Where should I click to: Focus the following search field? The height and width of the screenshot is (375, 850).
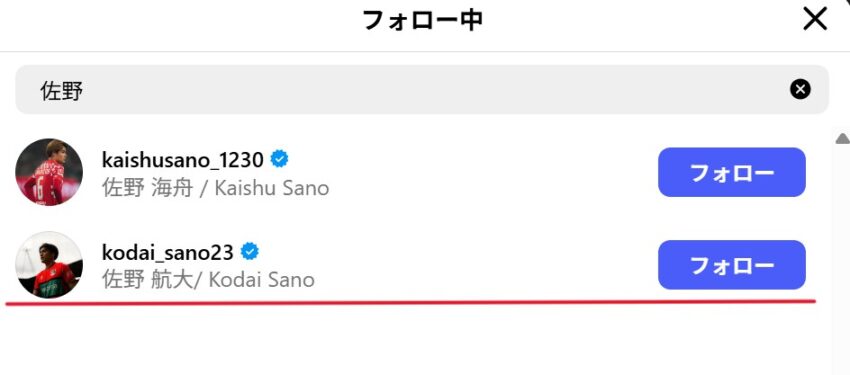(x=422, y=89)
